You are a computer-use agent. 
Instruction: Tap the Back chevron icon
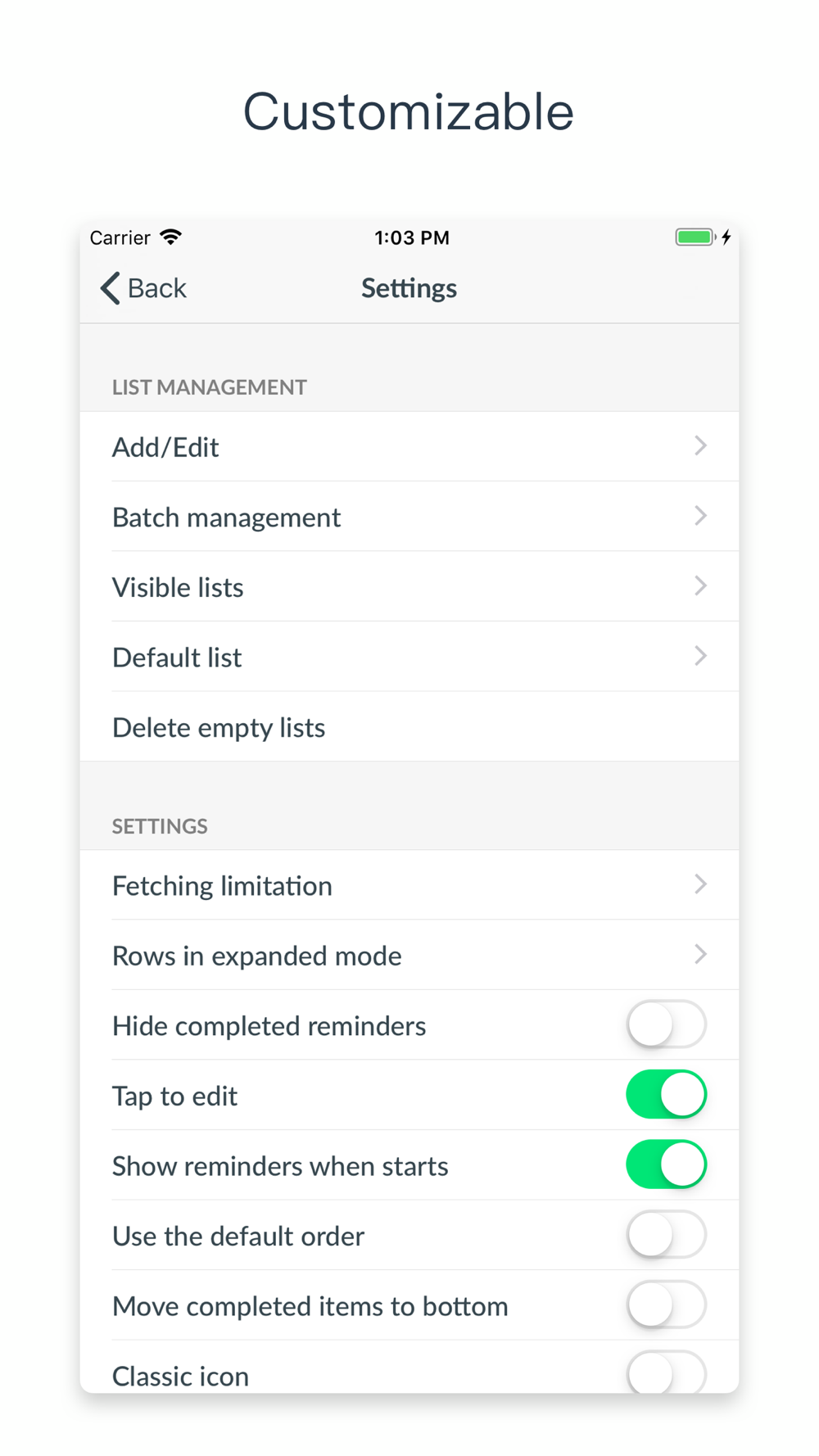tap(111, 288)
